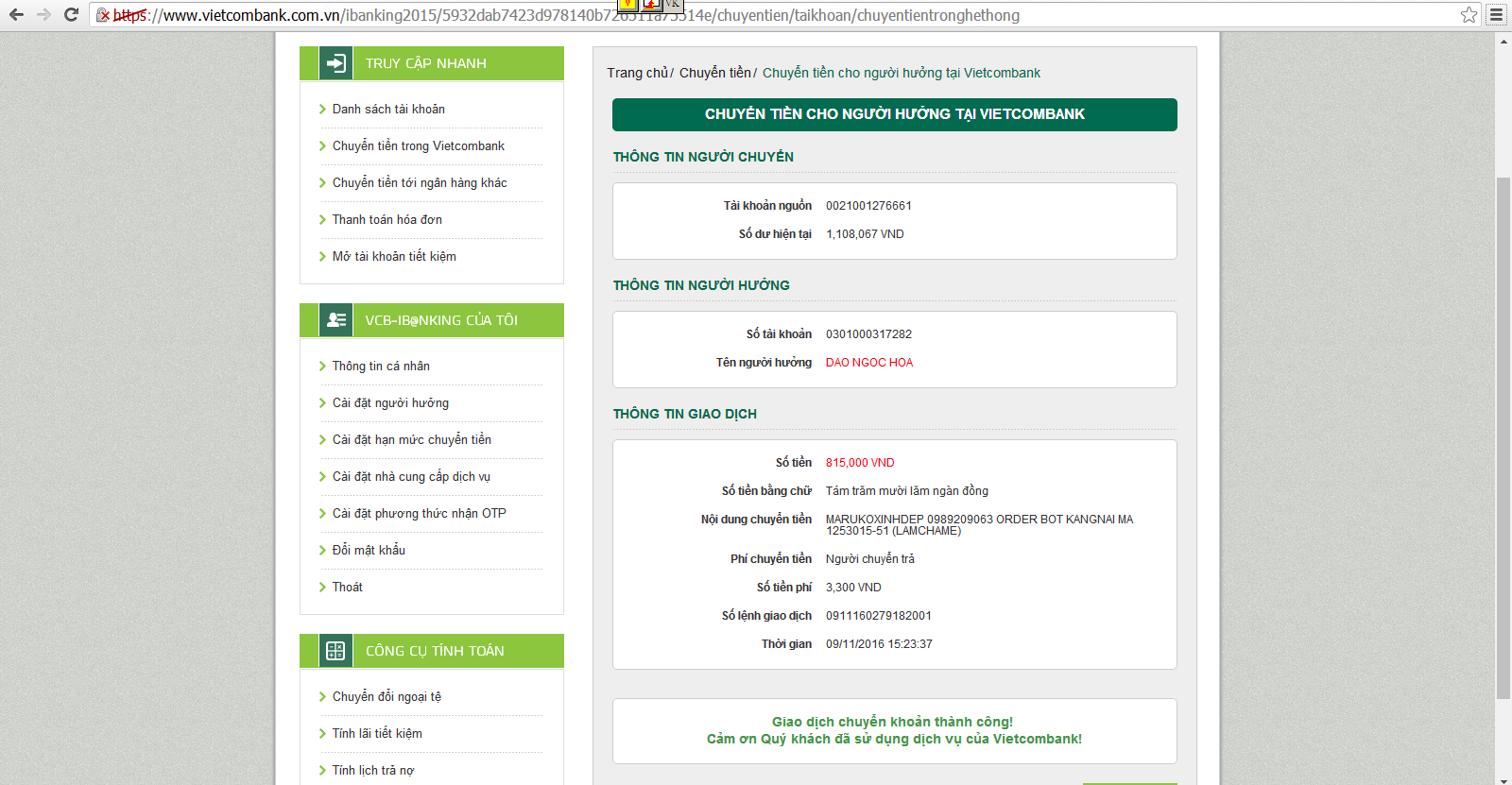Click Trang chủ in breadcrumb
Image resolution: width=1512 pixels, height=785 pixels.
637,73
